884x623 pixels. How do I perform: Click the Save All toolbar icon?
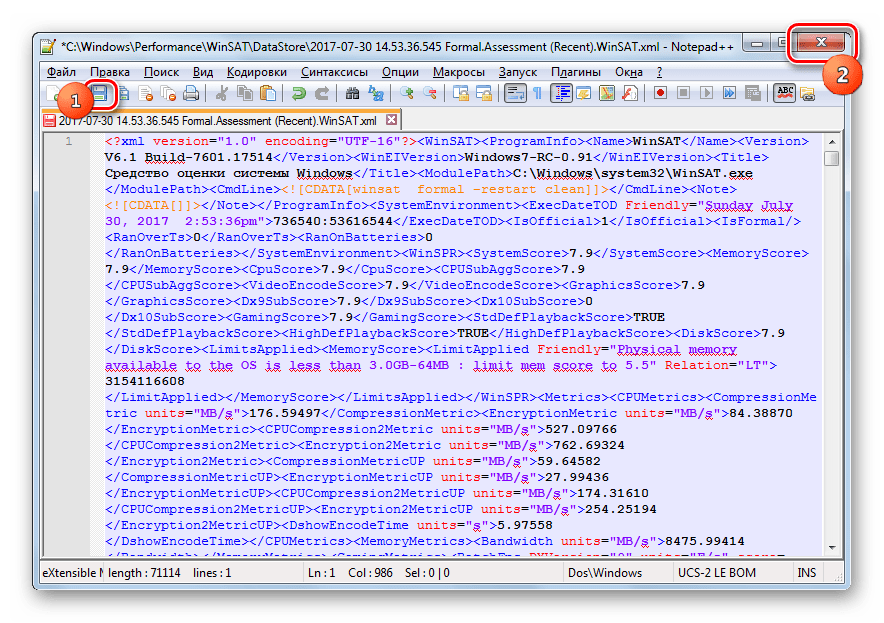tap(123, 93)
